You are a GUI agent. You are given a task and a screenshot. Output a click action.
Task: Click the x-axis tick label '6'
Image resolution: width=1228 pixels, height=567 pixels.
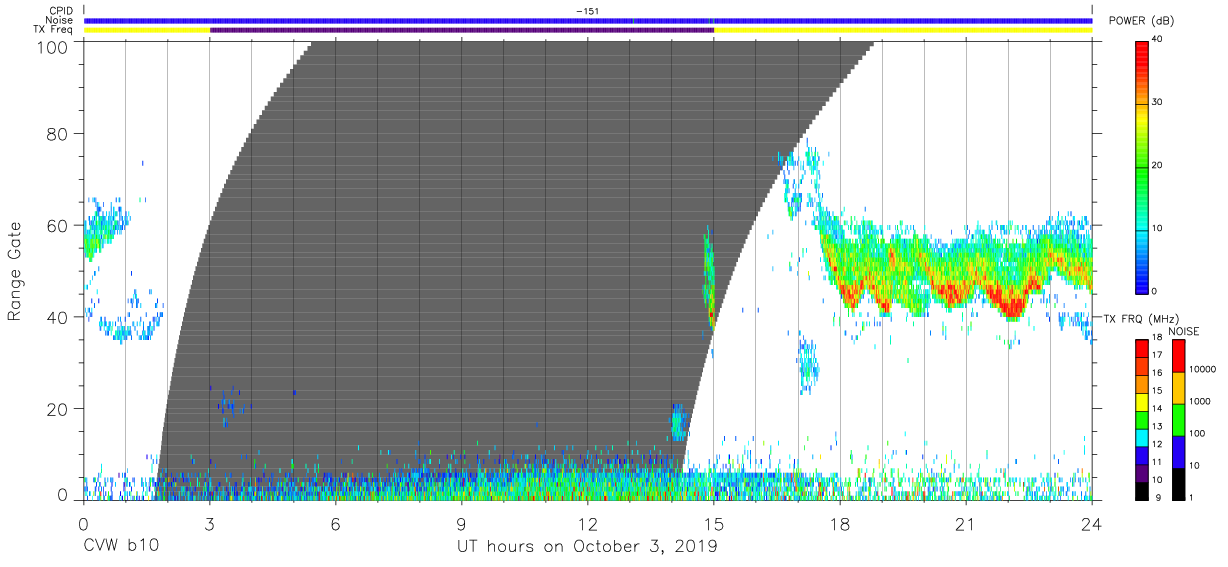[335, 524]
